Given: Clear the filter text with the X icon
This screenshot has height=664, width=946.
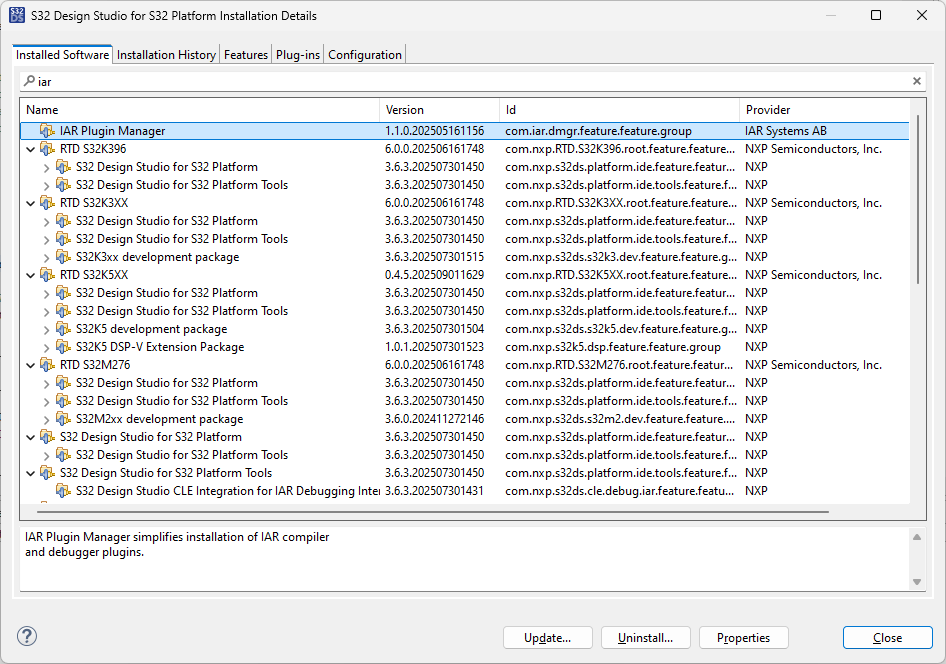Looking at the screenshot, I should (916, 81).
